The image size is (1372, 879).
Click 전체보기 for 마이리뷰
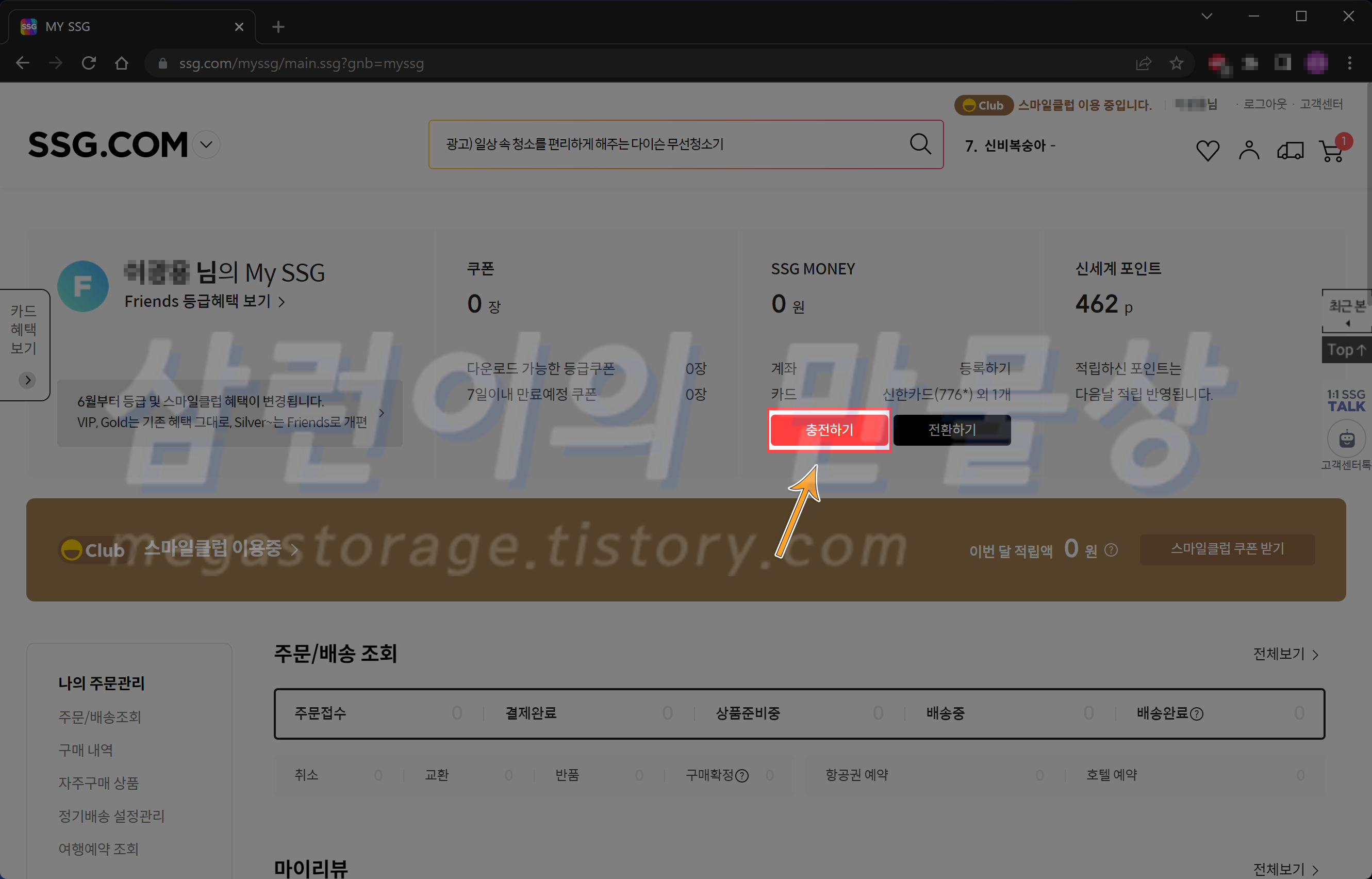(x=1285, y=869)
